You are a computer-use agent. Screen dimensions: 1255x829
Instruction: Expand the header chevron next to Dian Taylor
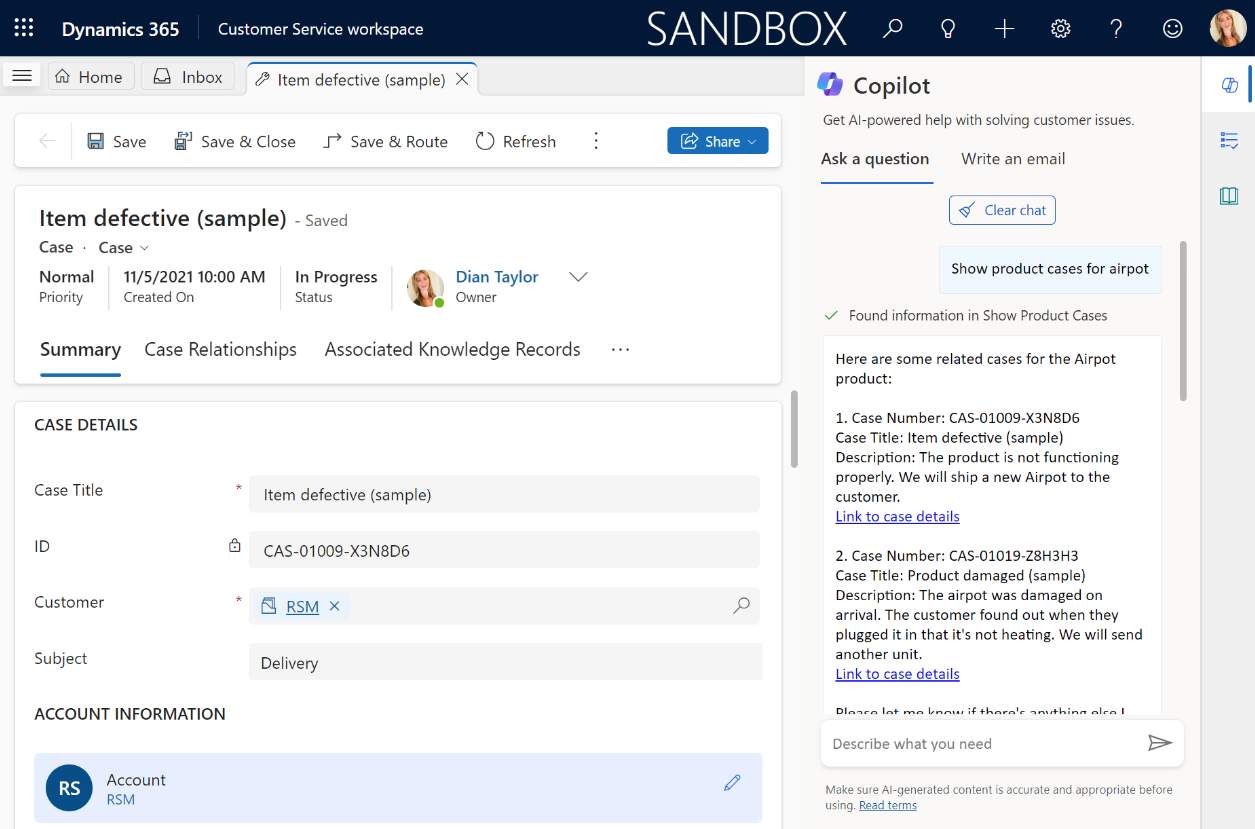(x=578, y=277)
